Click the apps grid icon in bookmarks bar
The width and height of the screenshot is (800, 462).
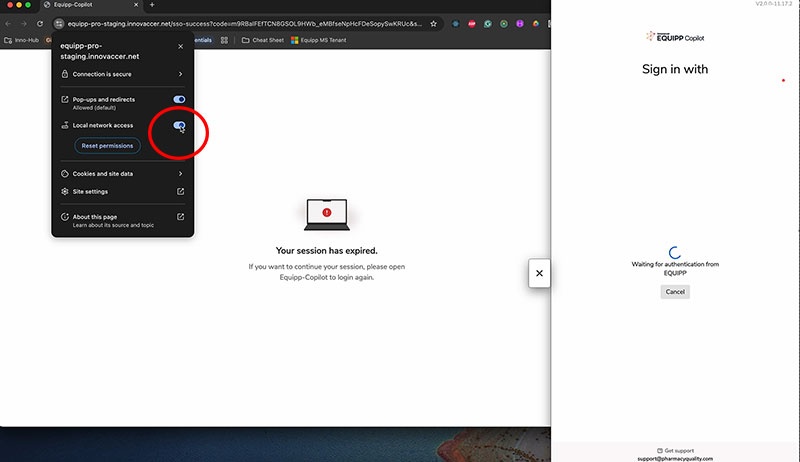pos(224,40)
